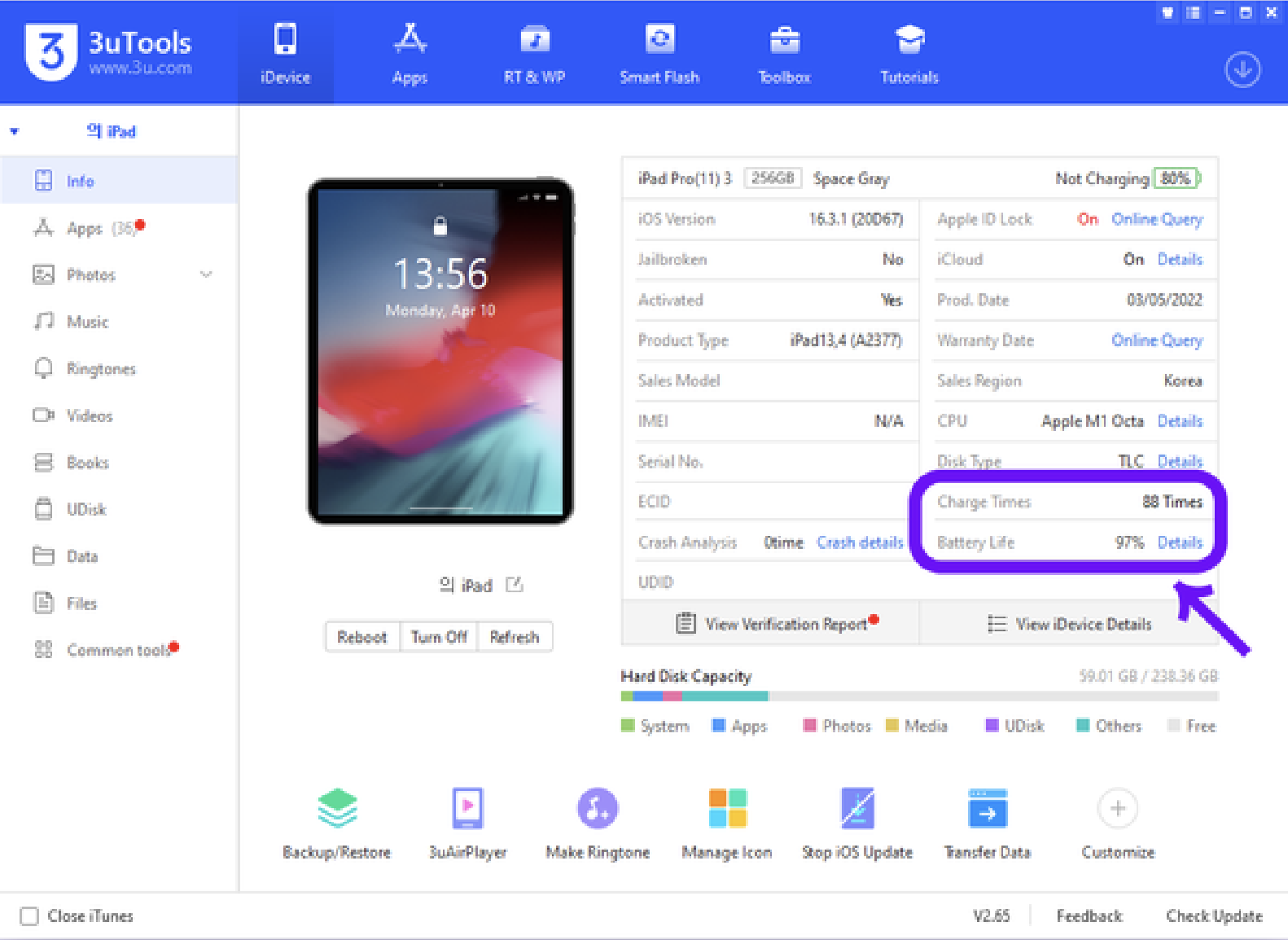Click the Reboot button
The image size is (1288, 940).
tap(362, 637)
